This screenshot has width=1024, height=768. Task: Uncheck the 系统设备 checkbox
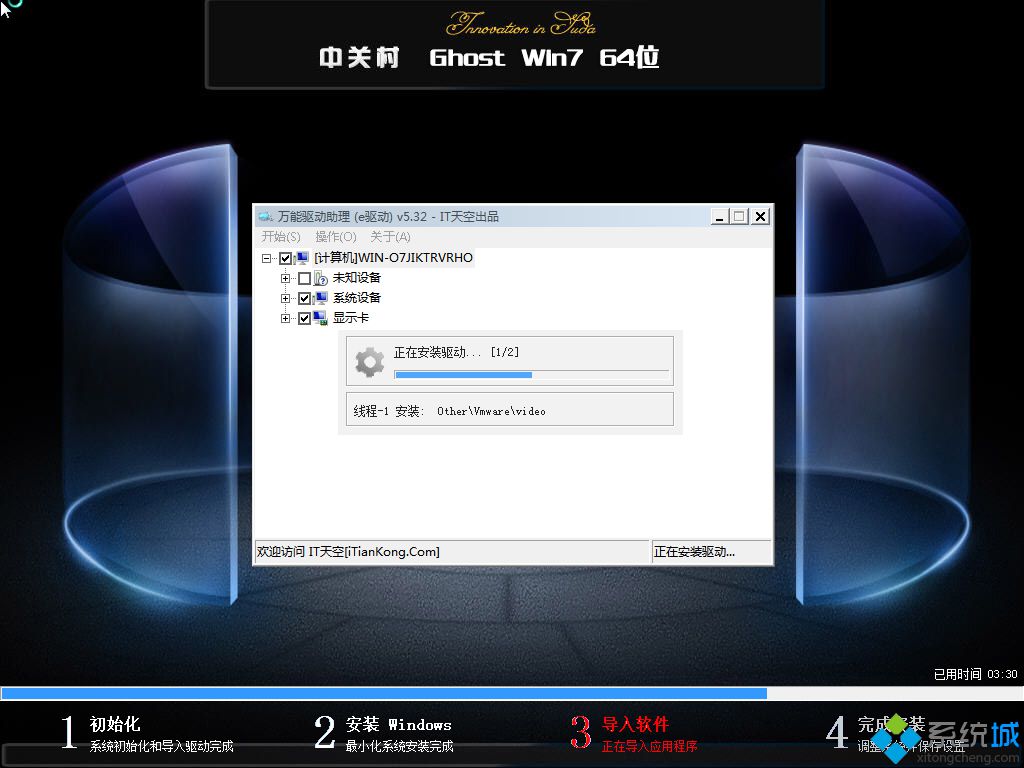pos(304,298)
